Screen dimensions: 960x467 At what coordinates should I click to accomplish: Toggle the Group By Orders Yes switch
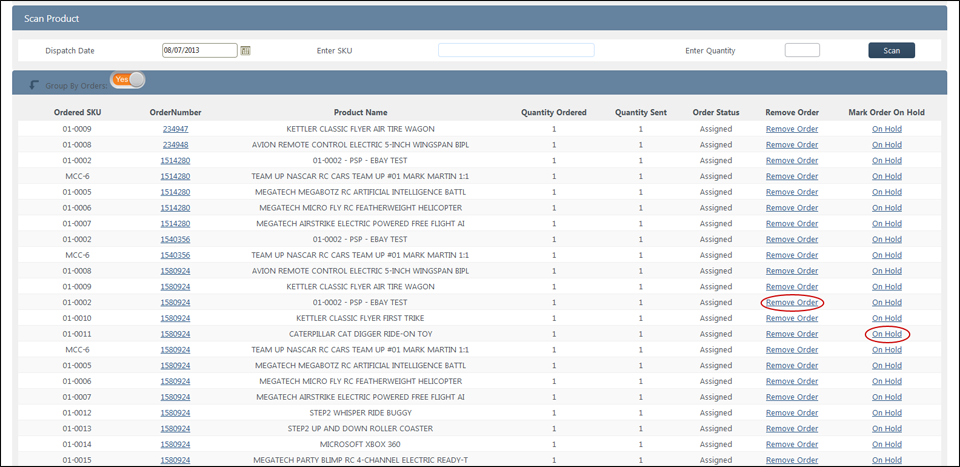[x=128, y=80]
